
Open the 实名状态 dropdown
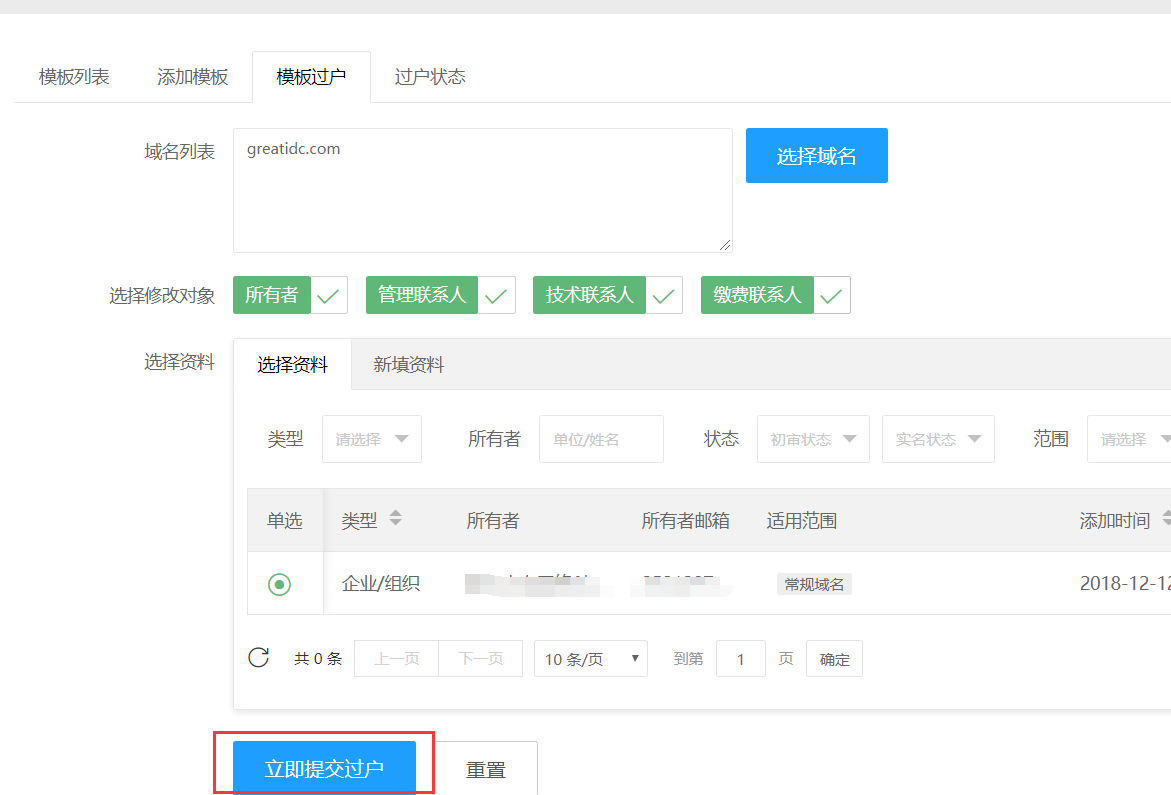tap(937, 438)
